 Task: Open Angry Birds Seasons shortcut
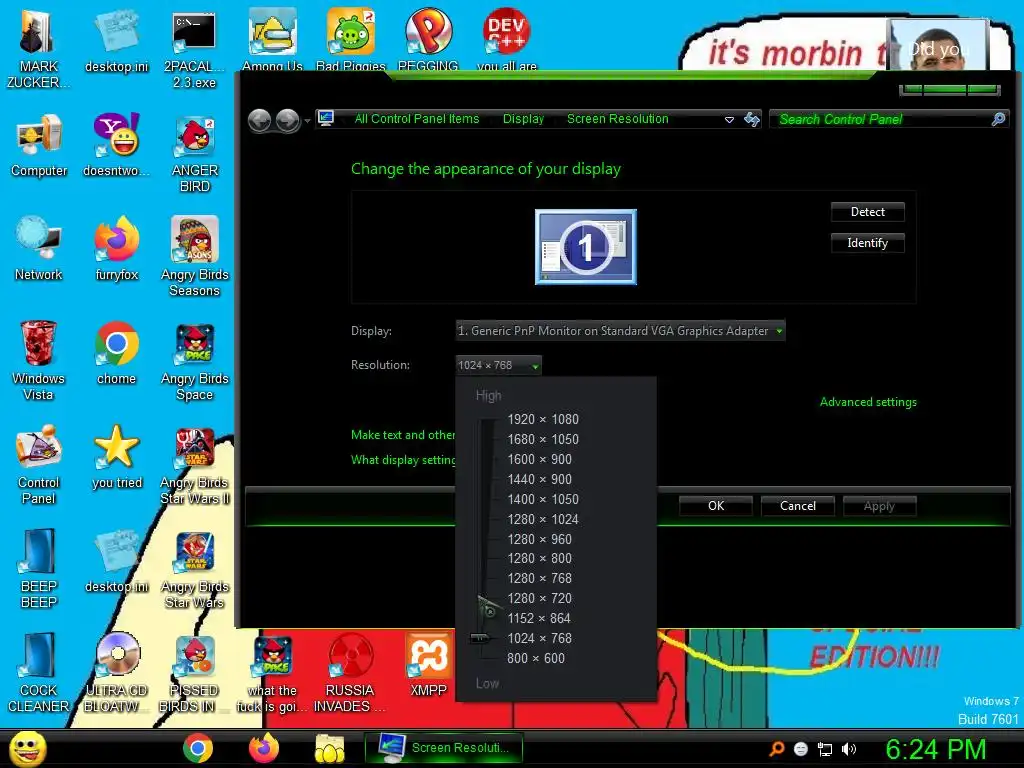pos(194,257)
